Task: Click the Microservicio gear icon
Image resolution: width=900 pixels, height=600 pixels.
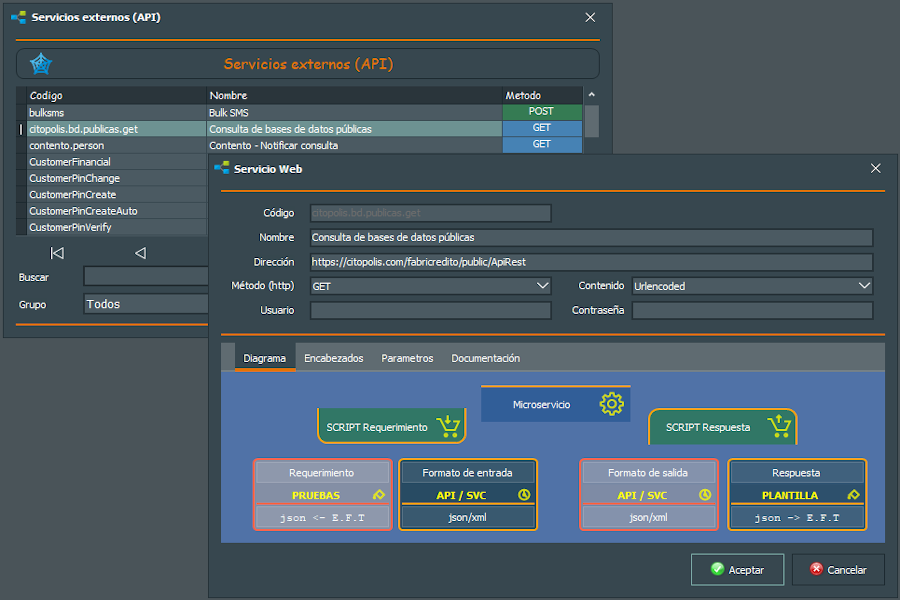Action: click(x=611, y=404)
